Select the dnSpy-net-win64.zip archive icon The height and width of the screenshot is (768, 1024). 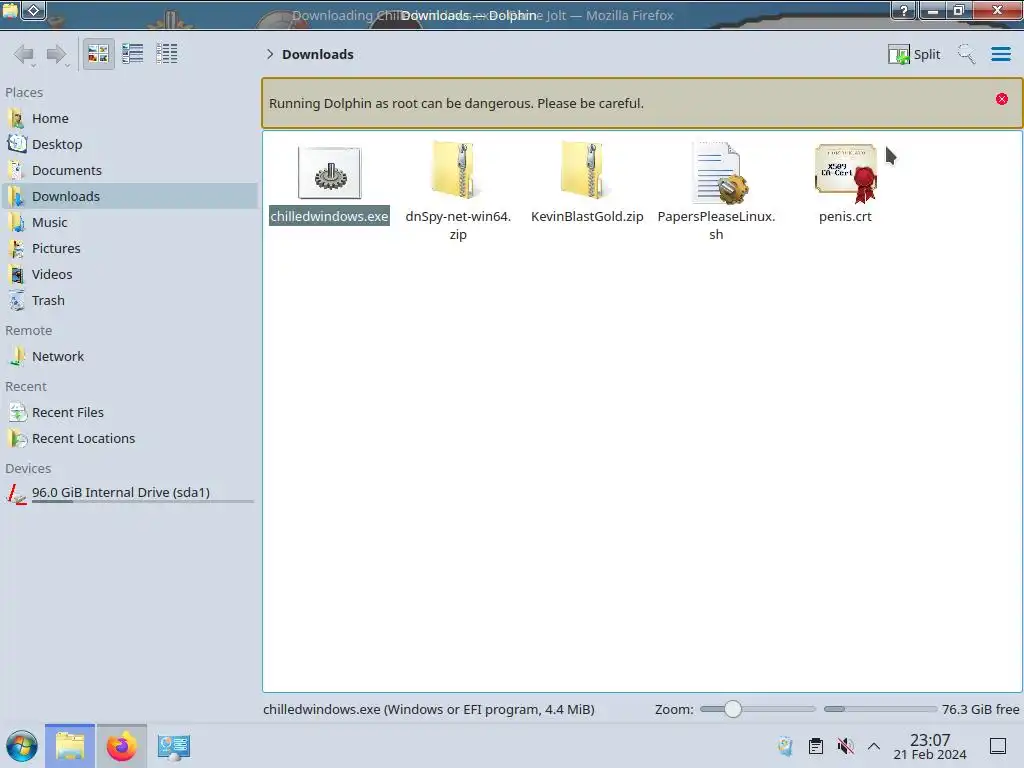click(x=458, y=170)
